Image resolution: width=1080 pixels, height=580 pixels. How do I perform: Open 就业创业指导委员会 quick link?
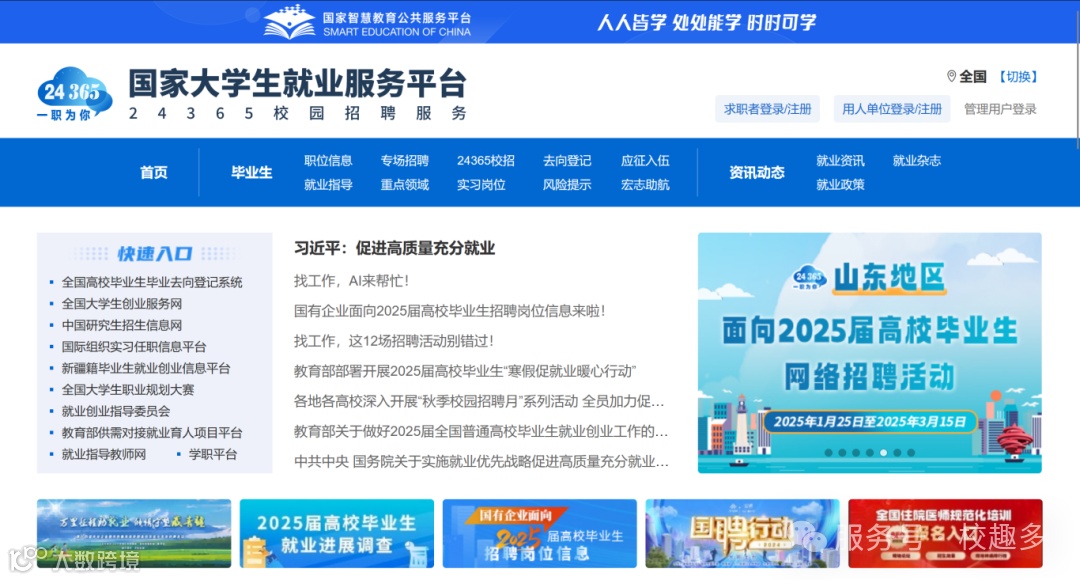(x=116, y=411)
